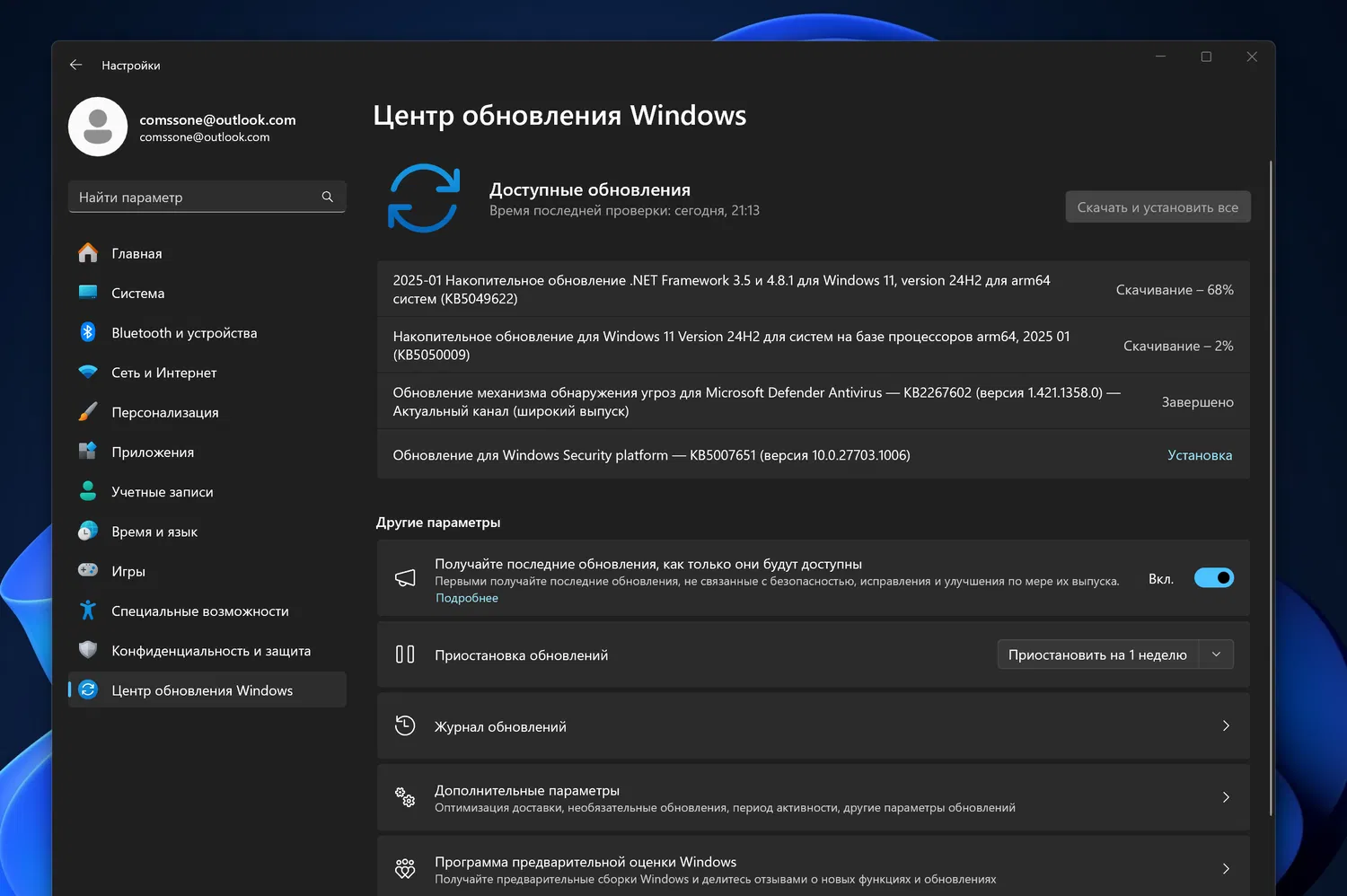Click the shield icon beside Конфиденциальность и защита

(x=88, y=650)
